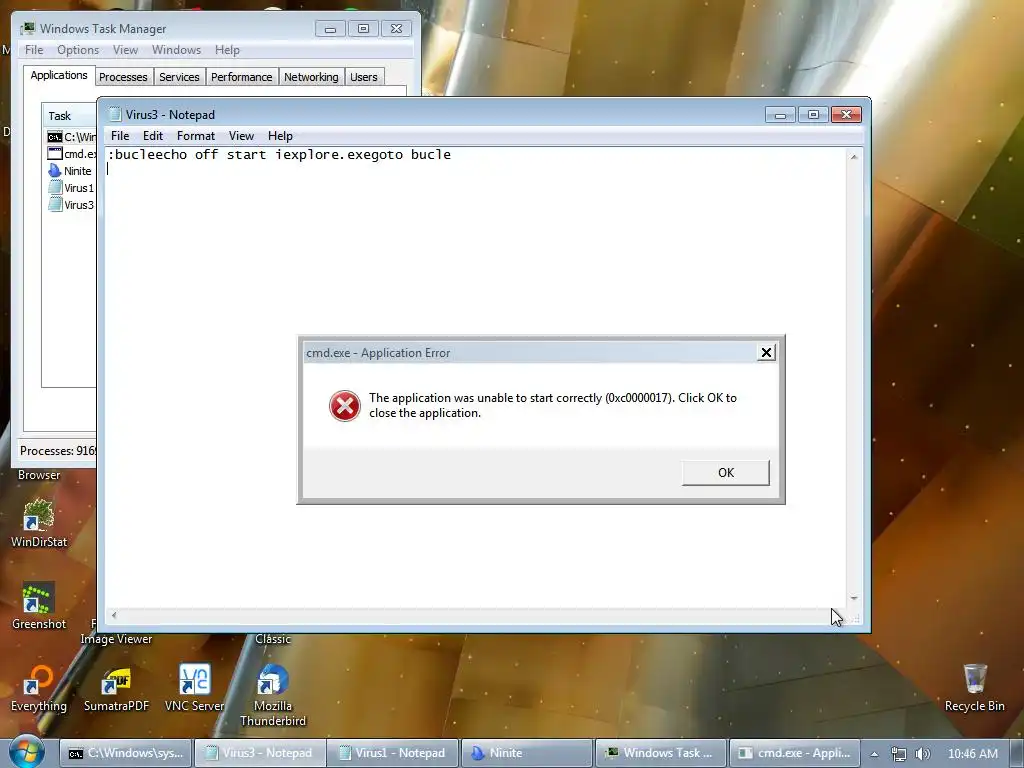Select Ninite task in Task Manager list

tap(70, 170)
